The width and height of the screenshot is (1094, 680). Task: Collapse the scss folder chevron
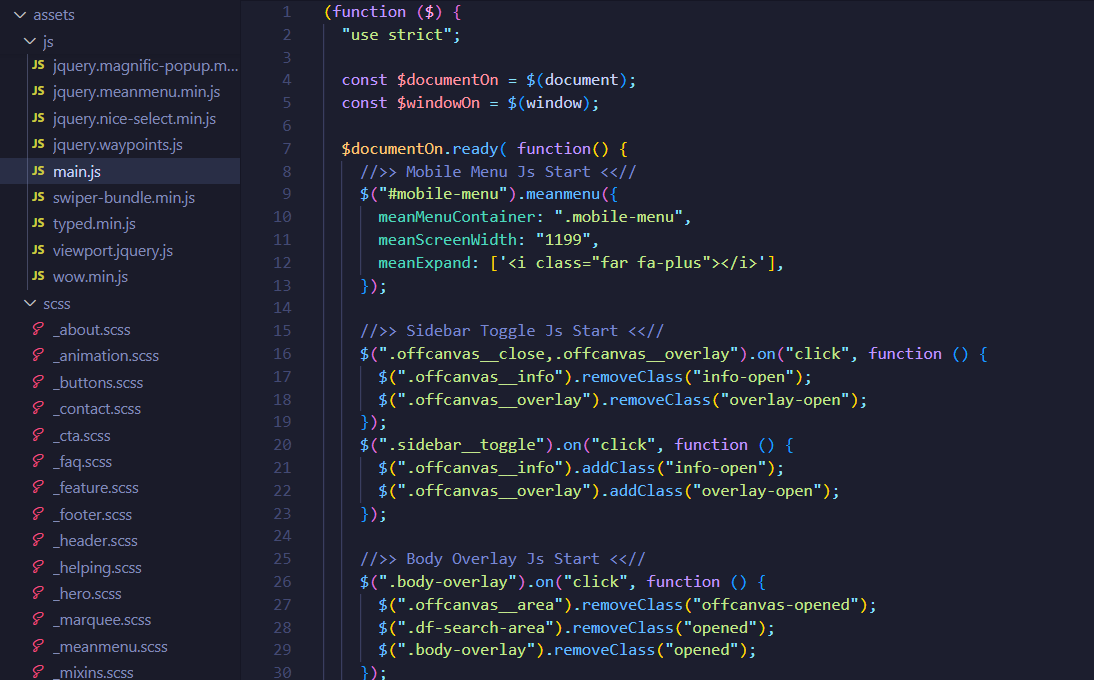[30, 303]
